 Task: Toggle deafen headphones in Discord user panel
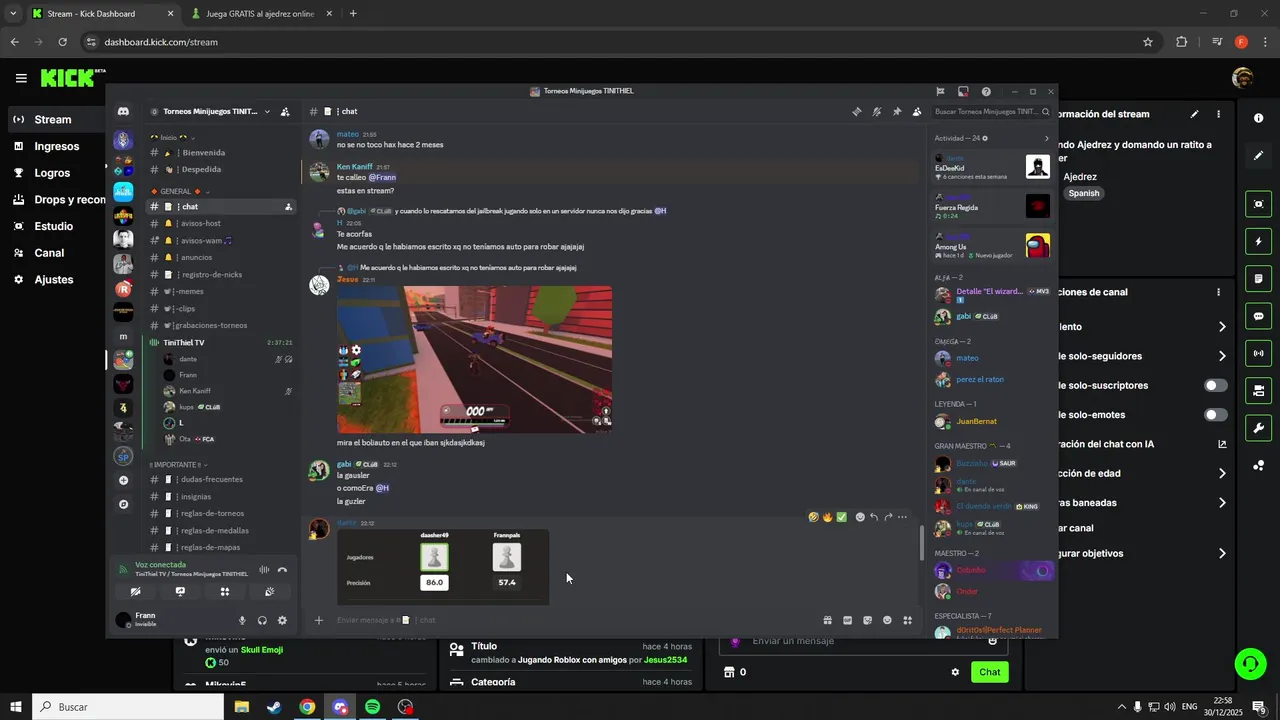coord(262,620)
